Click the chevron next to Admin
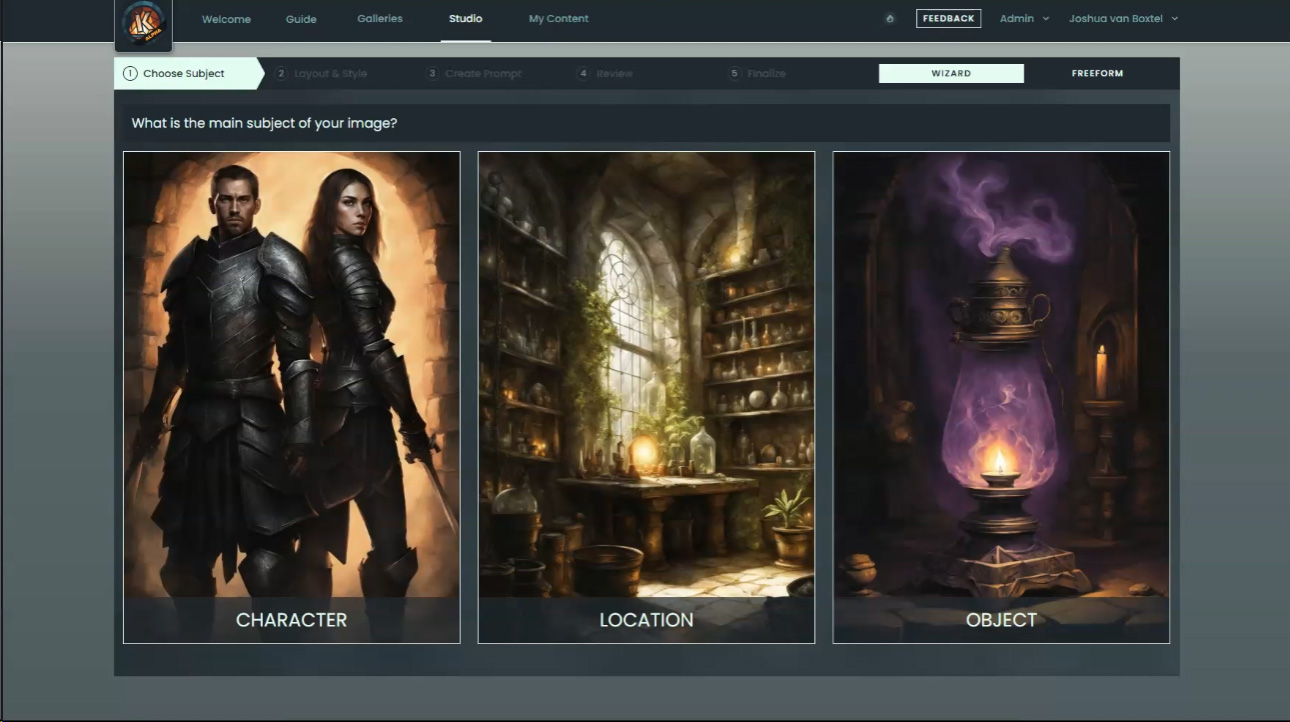 click(1046, 19)
